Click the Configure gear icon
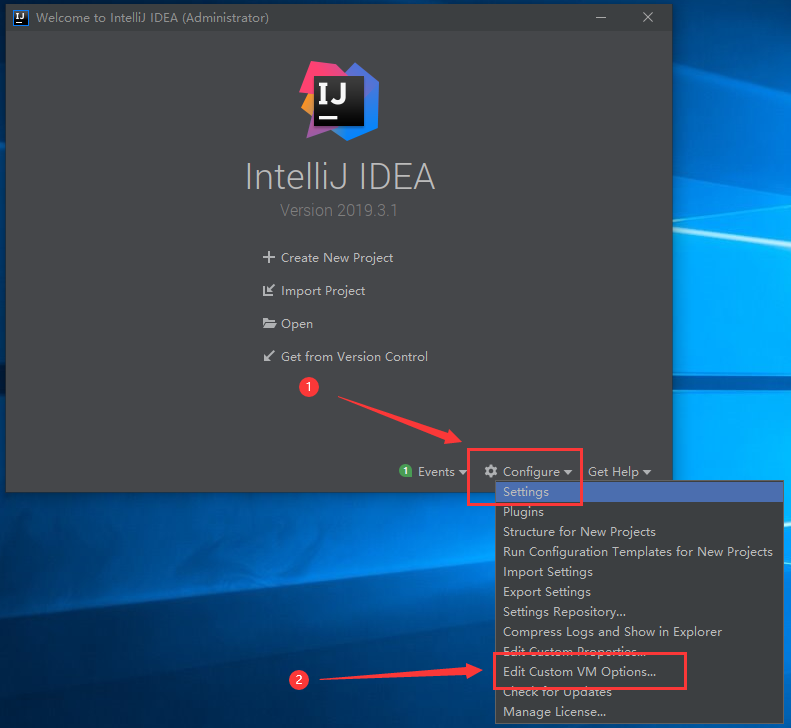Screen dimensions: 791x728 coord(491,471)
